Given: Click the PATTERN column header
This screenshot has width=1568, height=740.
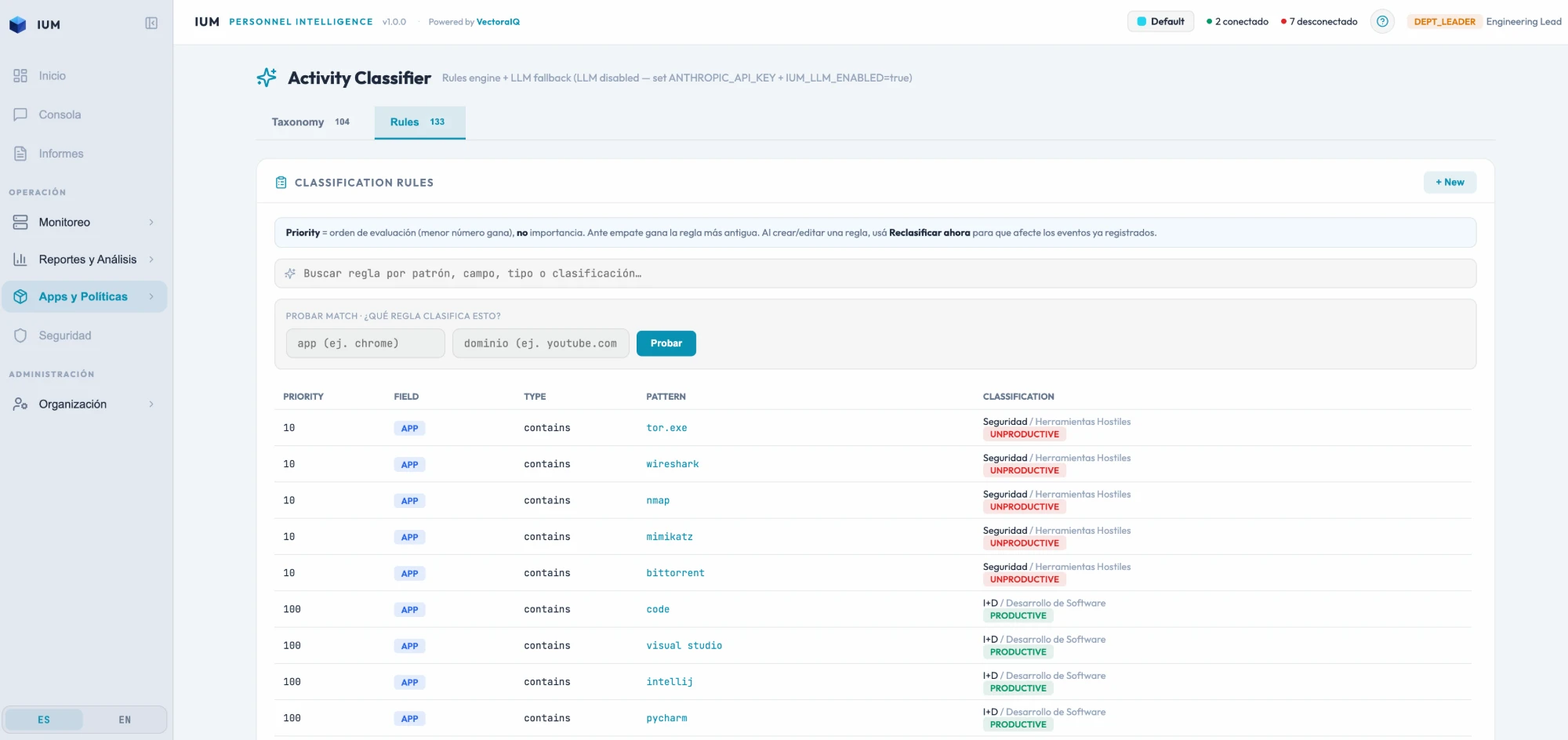Looking at the screenshot, I should click(666, 397).
